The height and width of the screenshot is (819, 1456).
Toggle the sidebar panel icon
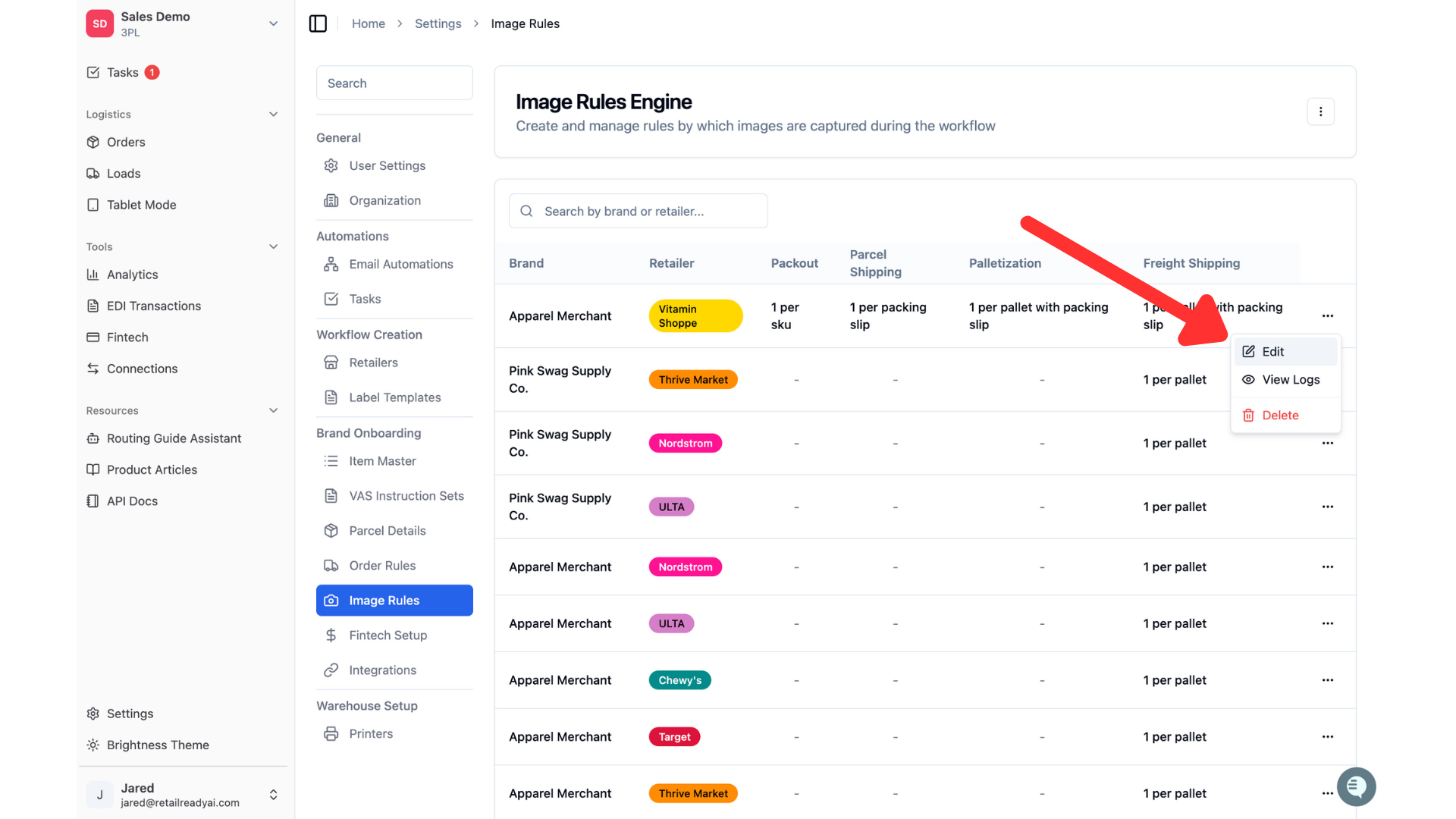point(318,24)
